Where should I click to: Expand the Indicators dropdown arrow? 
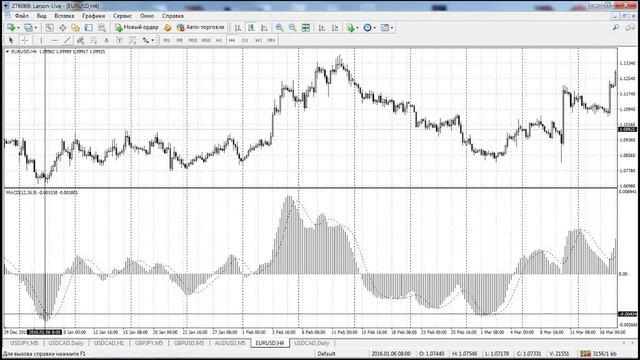click(x=358, y=28)
